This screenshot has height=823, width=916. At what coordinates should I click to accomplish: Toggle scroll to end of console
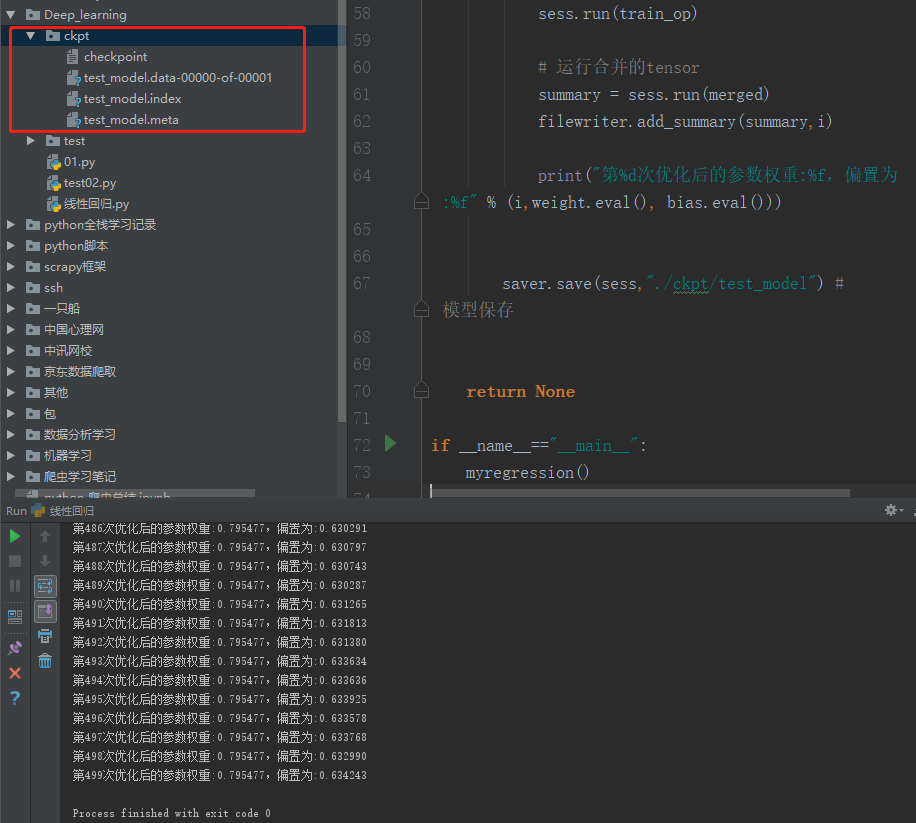click(45, 612)
